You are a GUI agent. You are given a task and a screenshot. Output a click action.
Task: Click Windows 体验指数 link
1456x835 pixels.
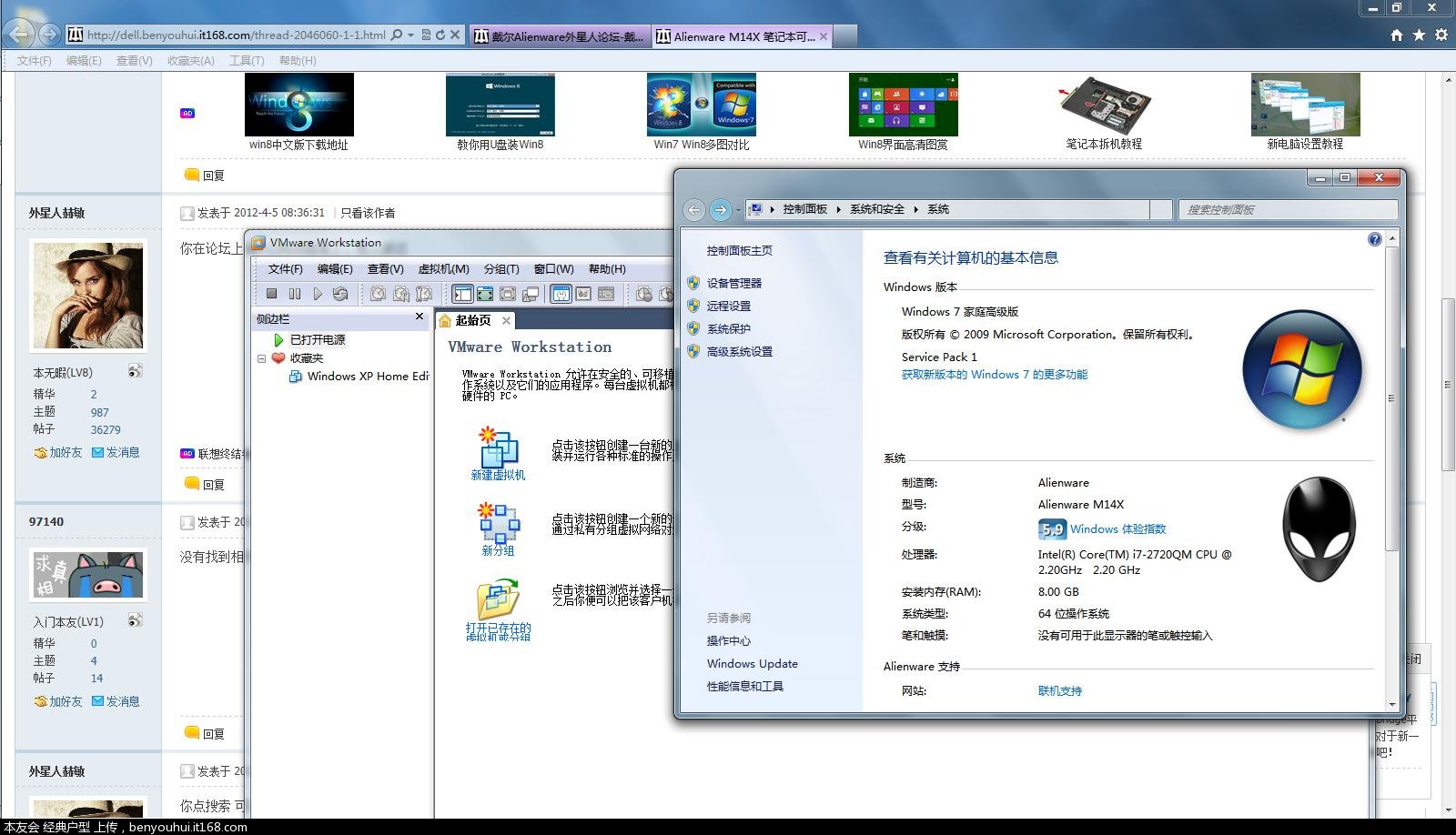tap(1117, 529)
